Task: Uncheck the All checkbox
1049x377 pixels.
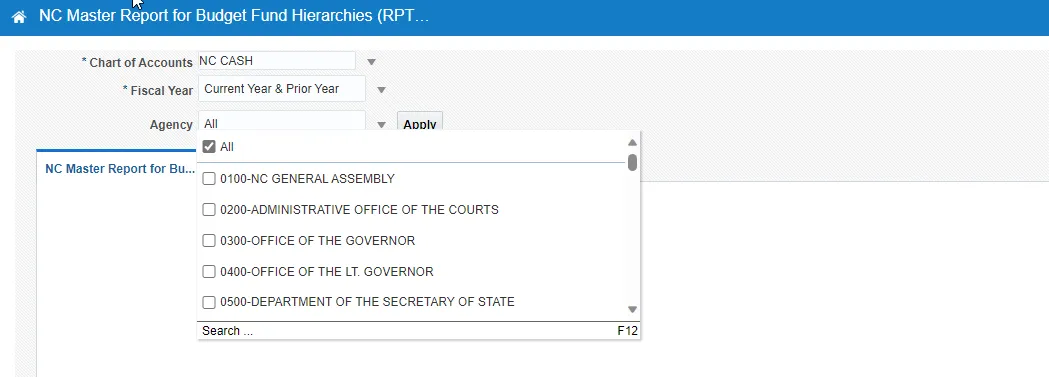Action: click(x=209, y=146)
